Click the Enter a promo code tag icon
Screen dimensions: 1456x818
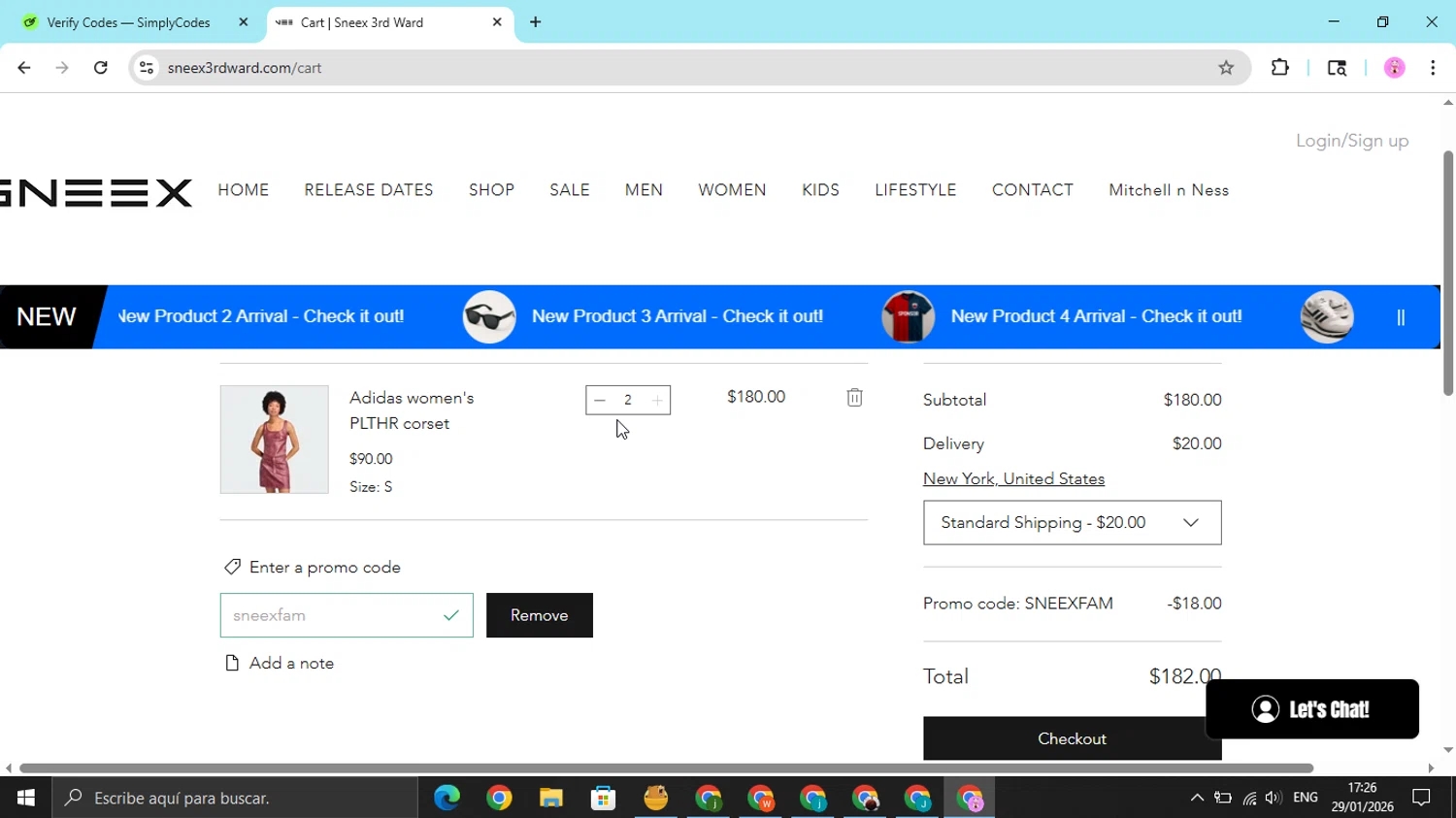(232, 567)
